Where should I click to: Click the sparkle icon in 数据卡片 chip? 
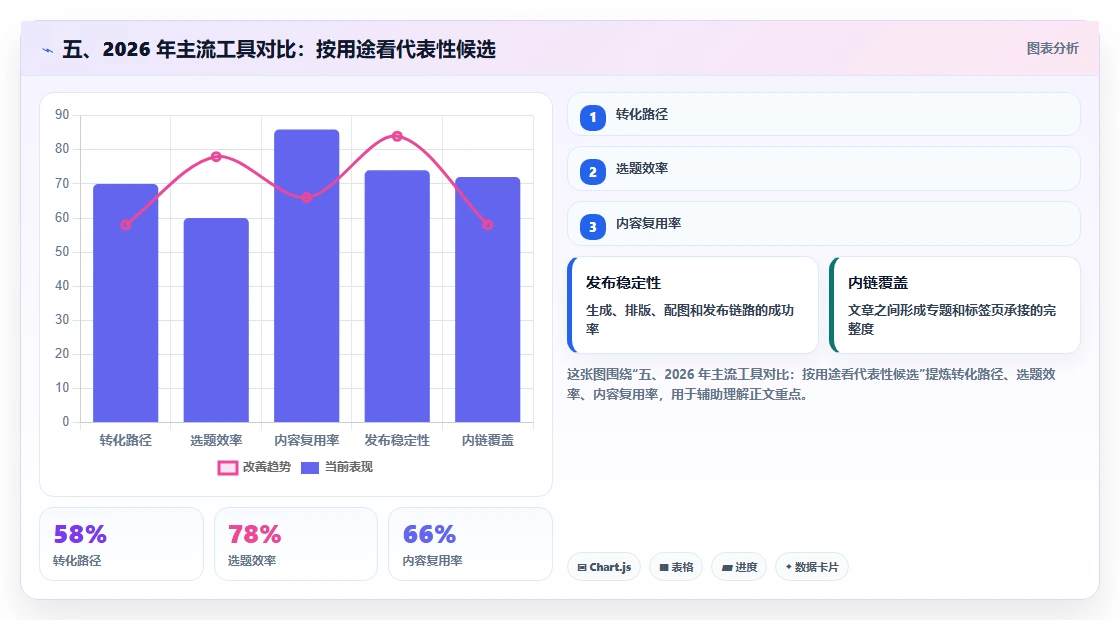pos(789,567)
